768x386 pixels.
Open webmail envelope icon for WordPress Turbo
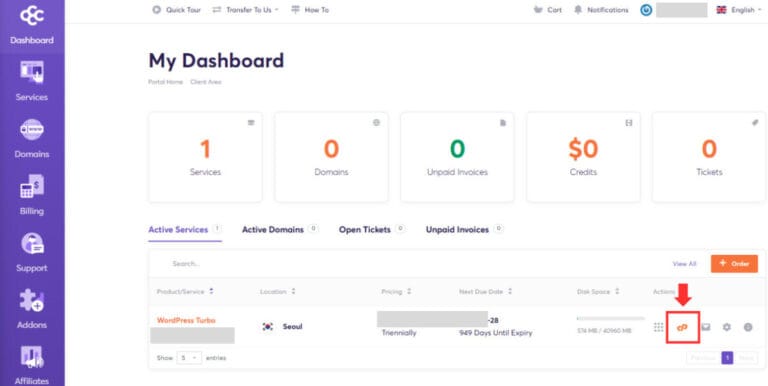tap(705, 327)
